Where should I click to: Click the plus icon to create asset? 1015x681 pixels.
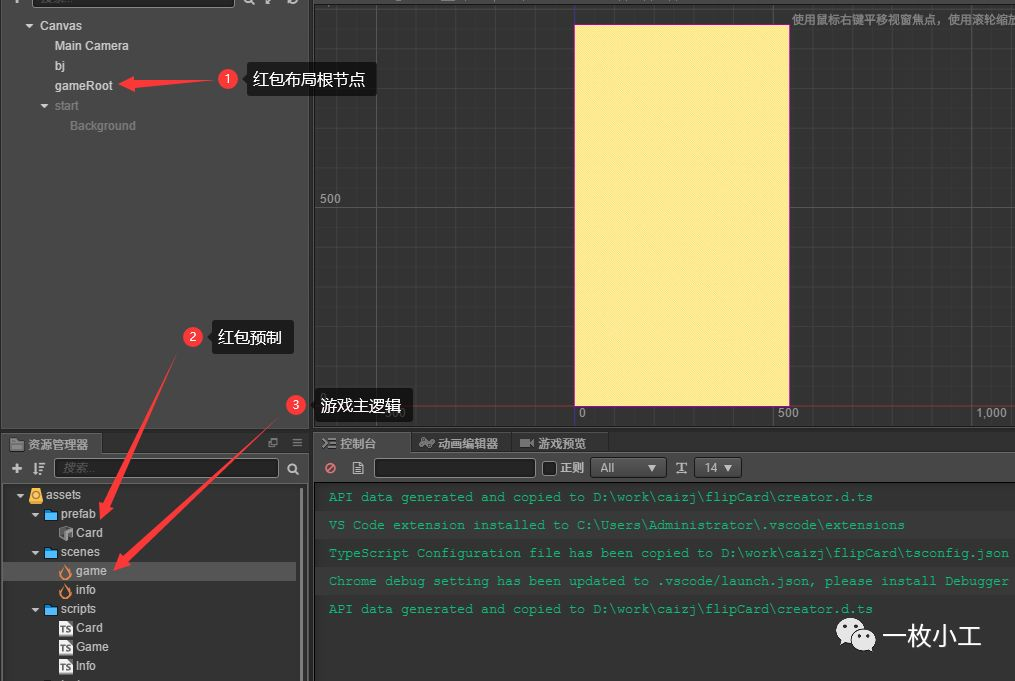coord(17,468)
